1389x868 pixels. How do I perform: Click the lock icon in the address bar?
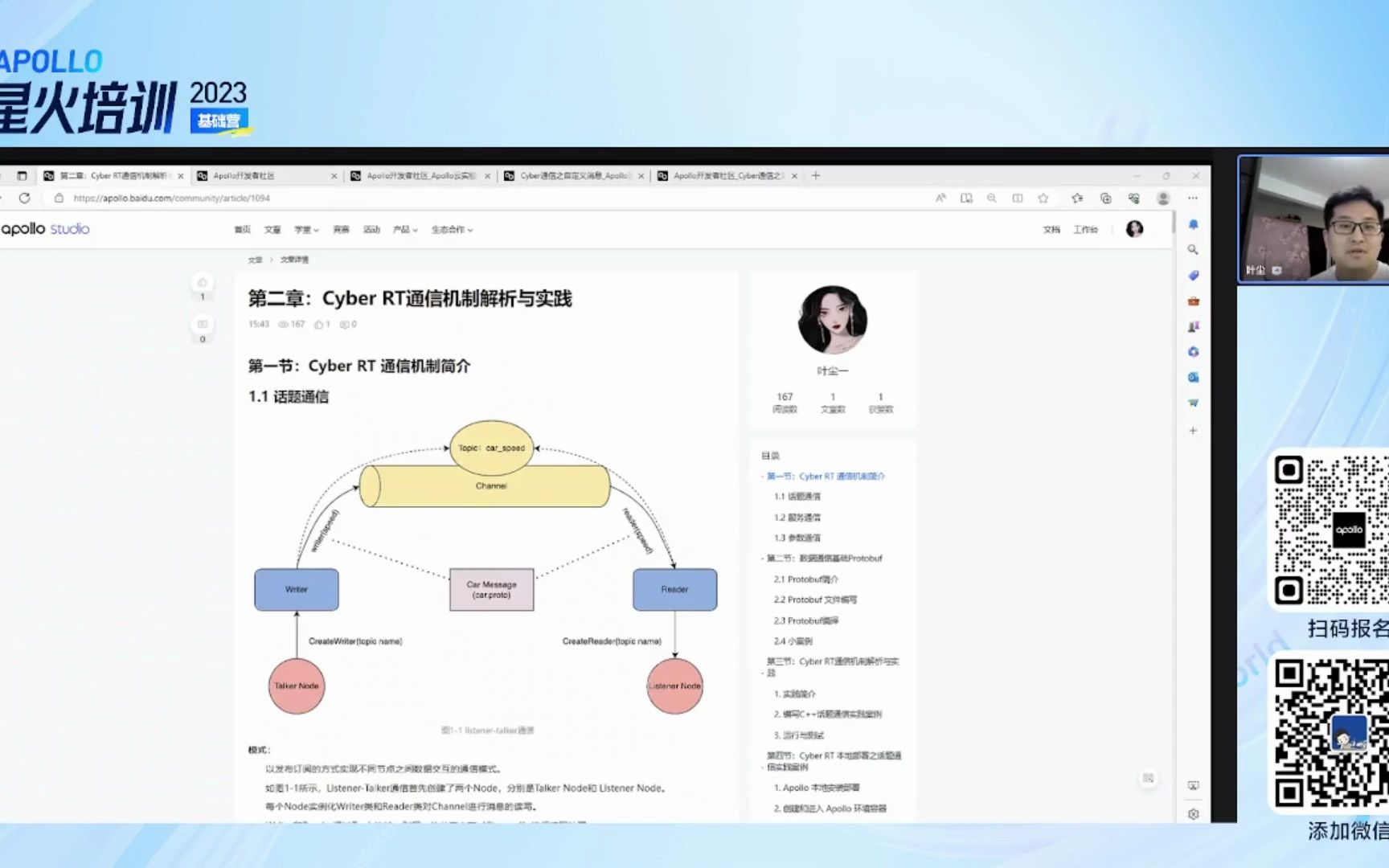pos(59,198)
